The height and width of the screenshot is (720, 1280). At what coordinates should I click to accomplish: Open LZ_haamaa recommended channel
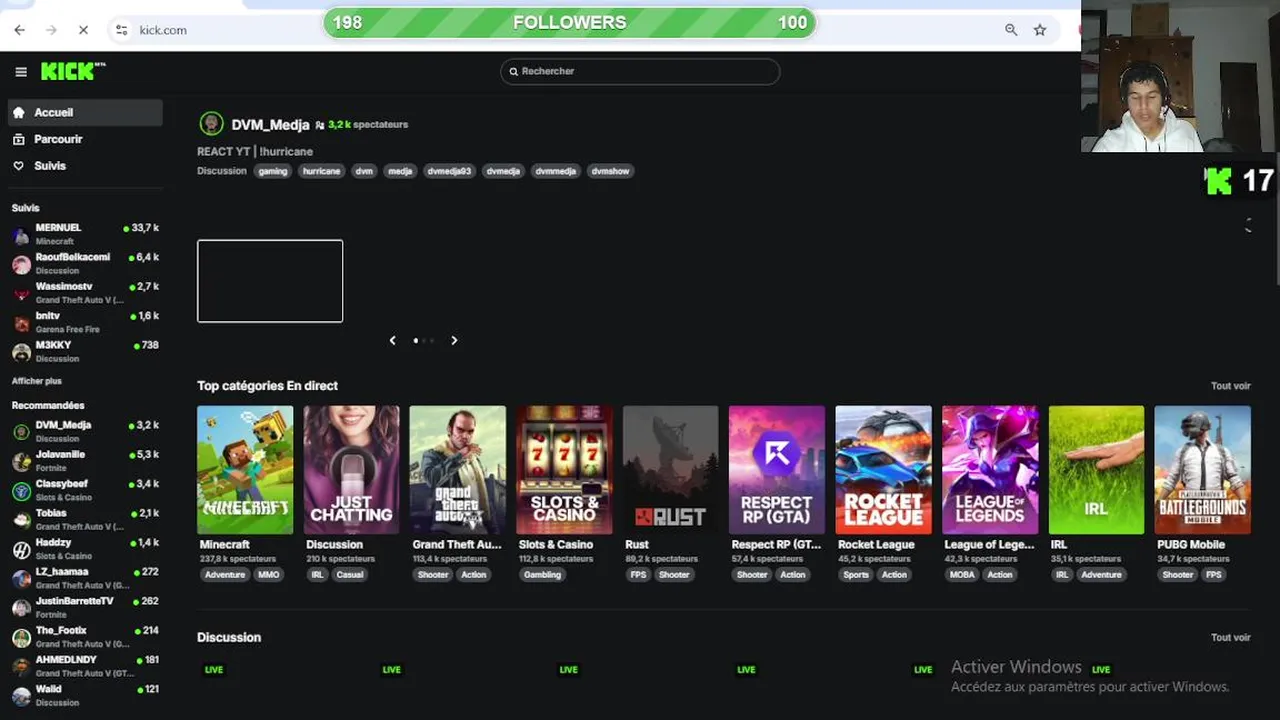coord(85,578)
